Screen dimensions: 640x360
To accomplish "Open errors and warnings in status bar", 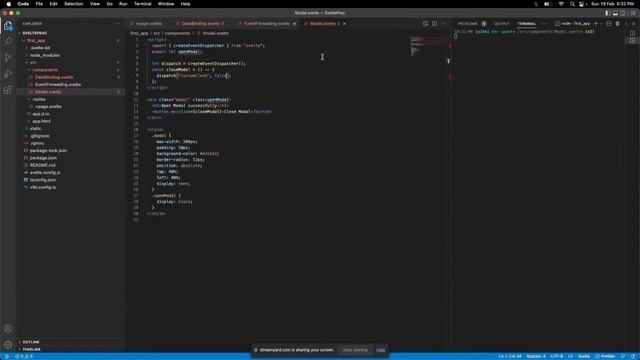I will tap(24, 356).
